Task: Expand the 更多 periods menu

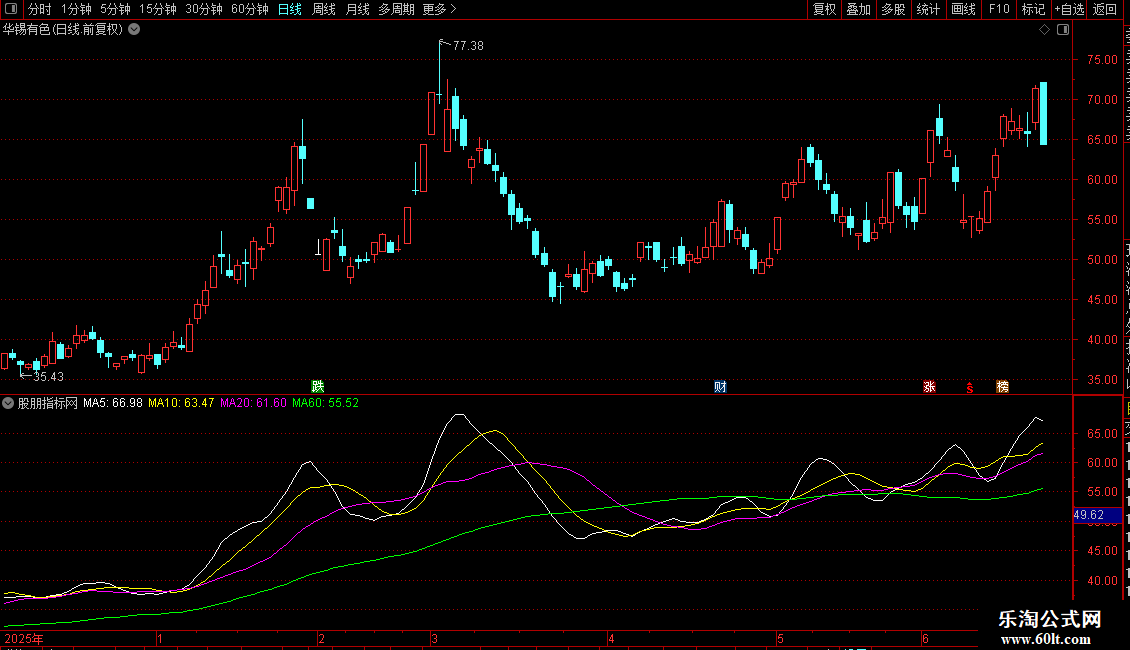Action: (x=440, y=9)
